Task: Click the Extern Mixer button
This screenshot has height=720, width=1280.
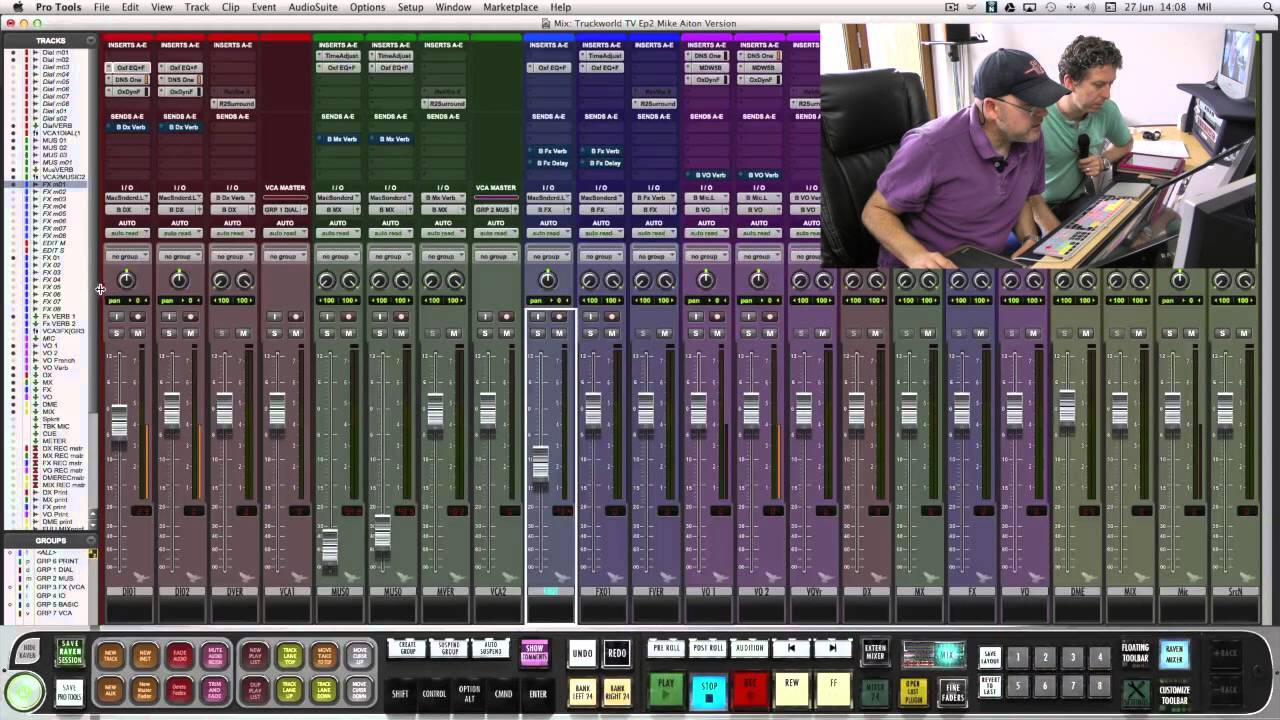Action: pos(875,652)
